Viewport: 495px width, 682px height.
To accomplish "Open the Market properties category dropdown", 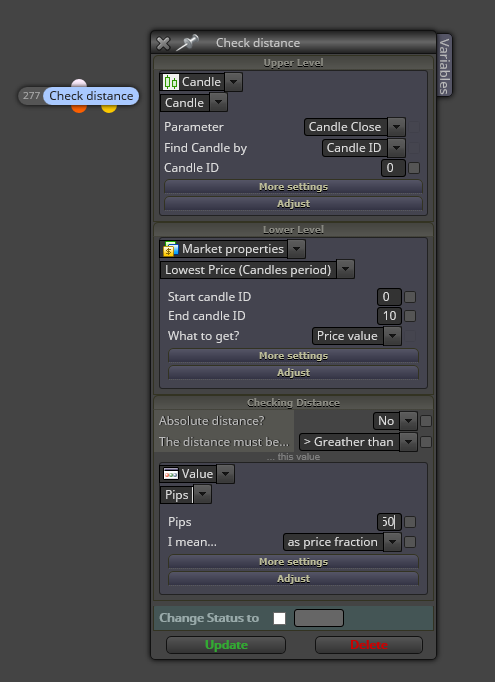I will pyautogui.click(x=297, y=249).
